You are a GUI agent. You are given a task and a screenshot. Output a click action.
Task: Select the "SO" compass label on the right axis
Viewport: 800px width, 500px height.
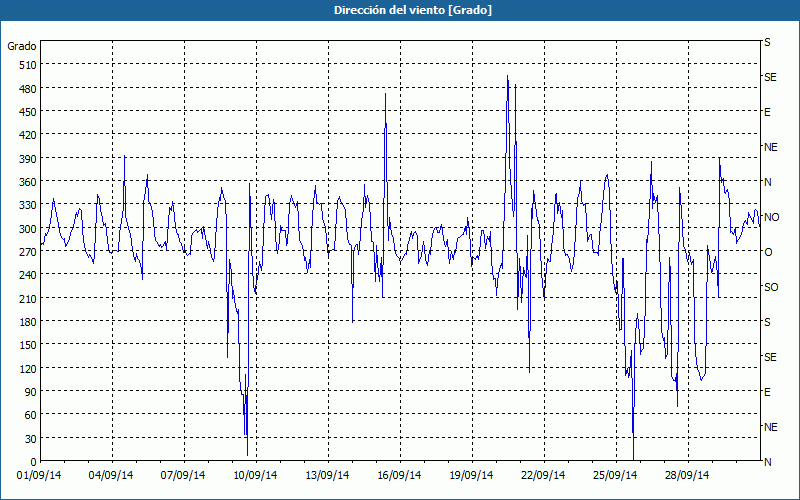[x=771, y=287]
